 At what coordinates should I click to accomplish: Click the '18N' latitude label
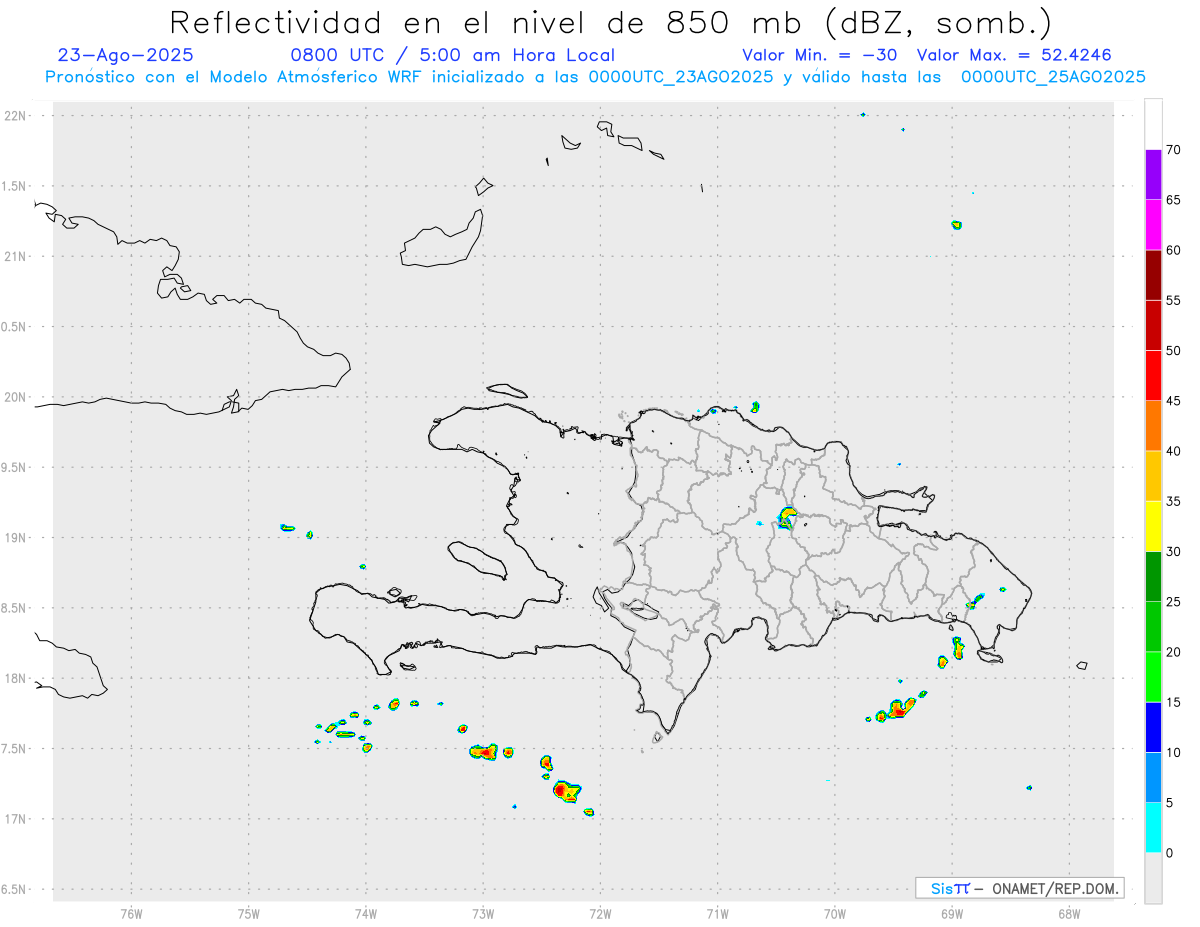(x=15, y=678)
